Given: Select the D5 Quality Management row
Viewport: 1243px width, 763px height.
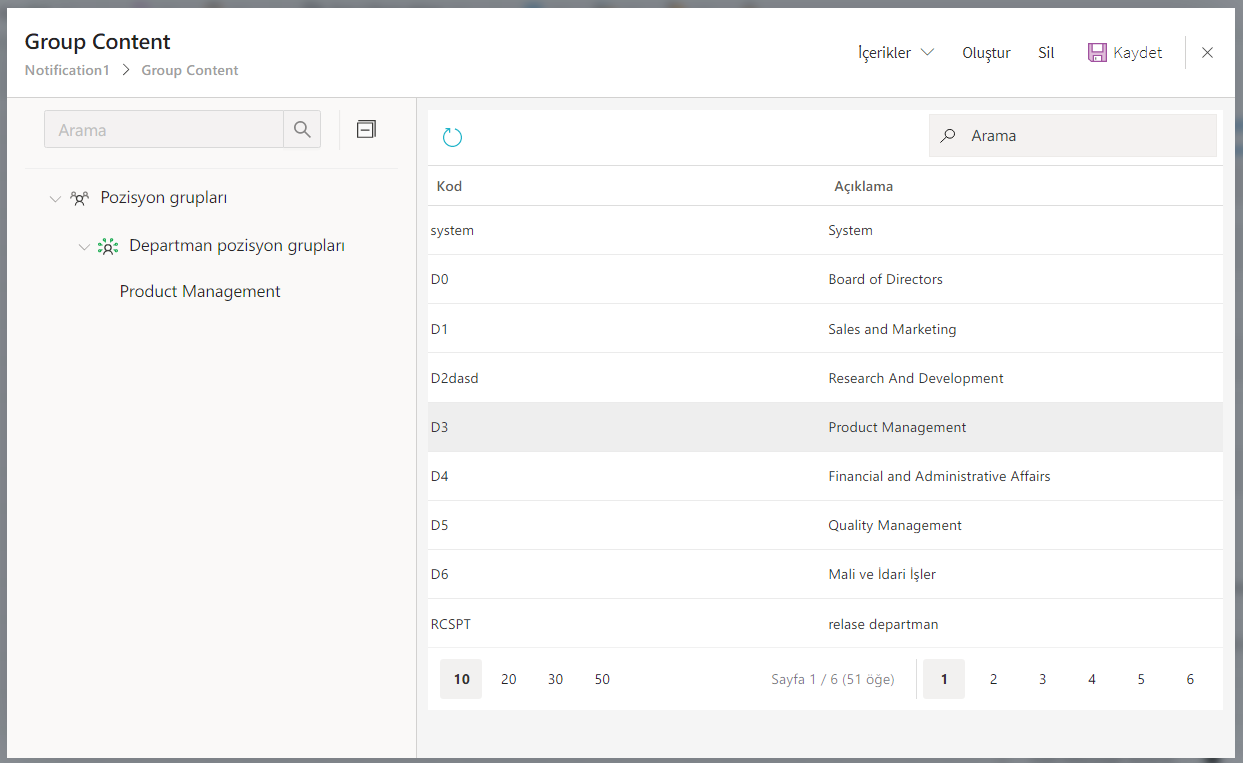Looking at the screenshot, I should tap(825, 525).
